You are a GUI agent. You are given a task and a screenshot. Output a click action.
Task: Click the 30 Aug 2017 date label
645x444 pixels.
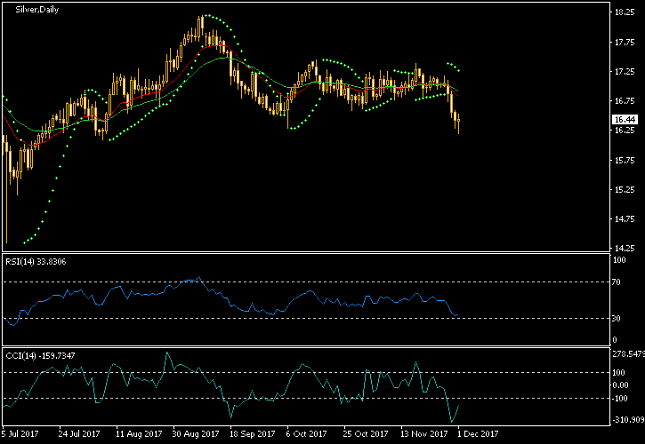195,434
